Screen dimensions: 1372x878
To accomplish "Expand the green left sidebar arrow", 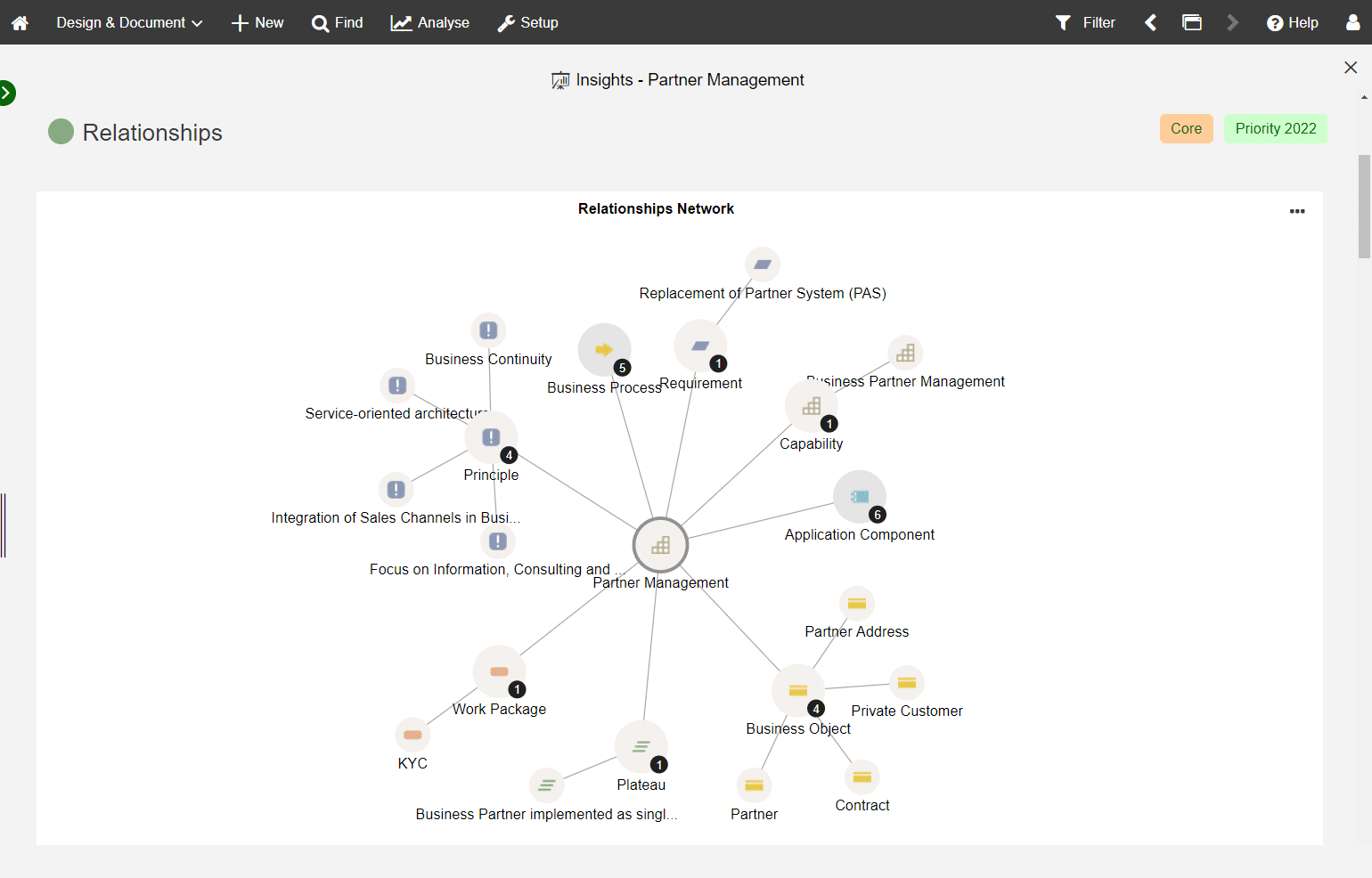I will tap(6, 93).
